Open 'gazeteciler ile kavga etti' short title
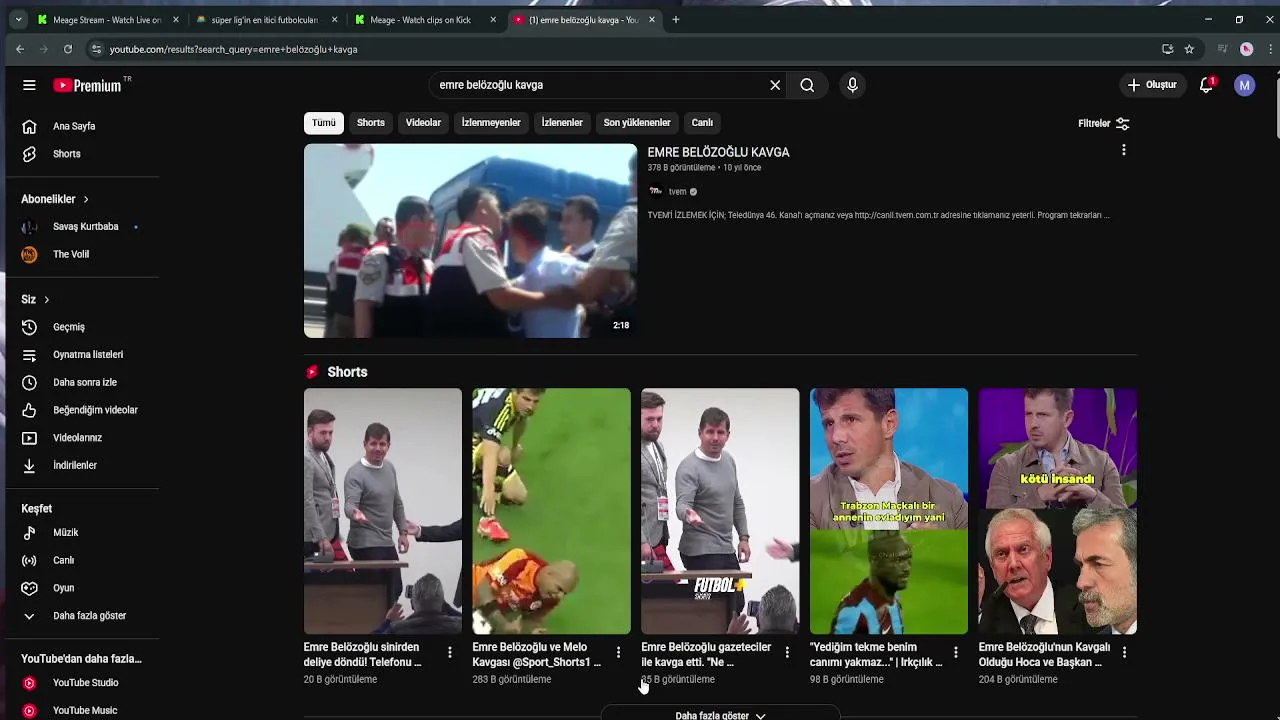The image size is (1280, 720). tap(706, 655)
